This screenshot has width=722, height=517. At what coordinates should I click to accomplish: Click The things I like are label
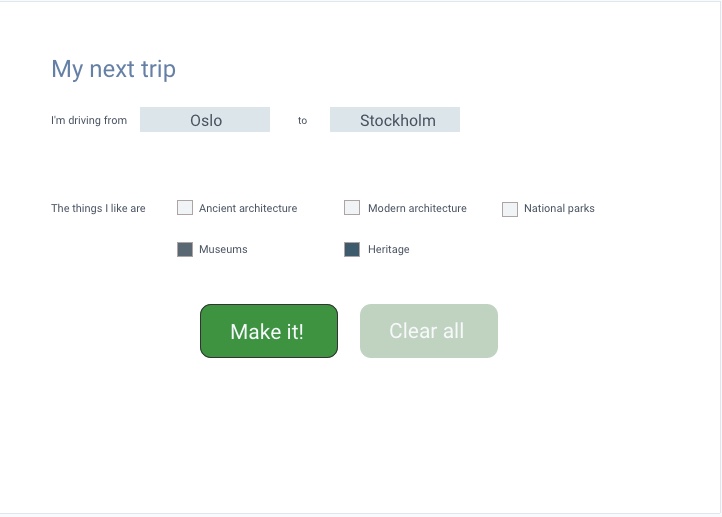(98, 208)
